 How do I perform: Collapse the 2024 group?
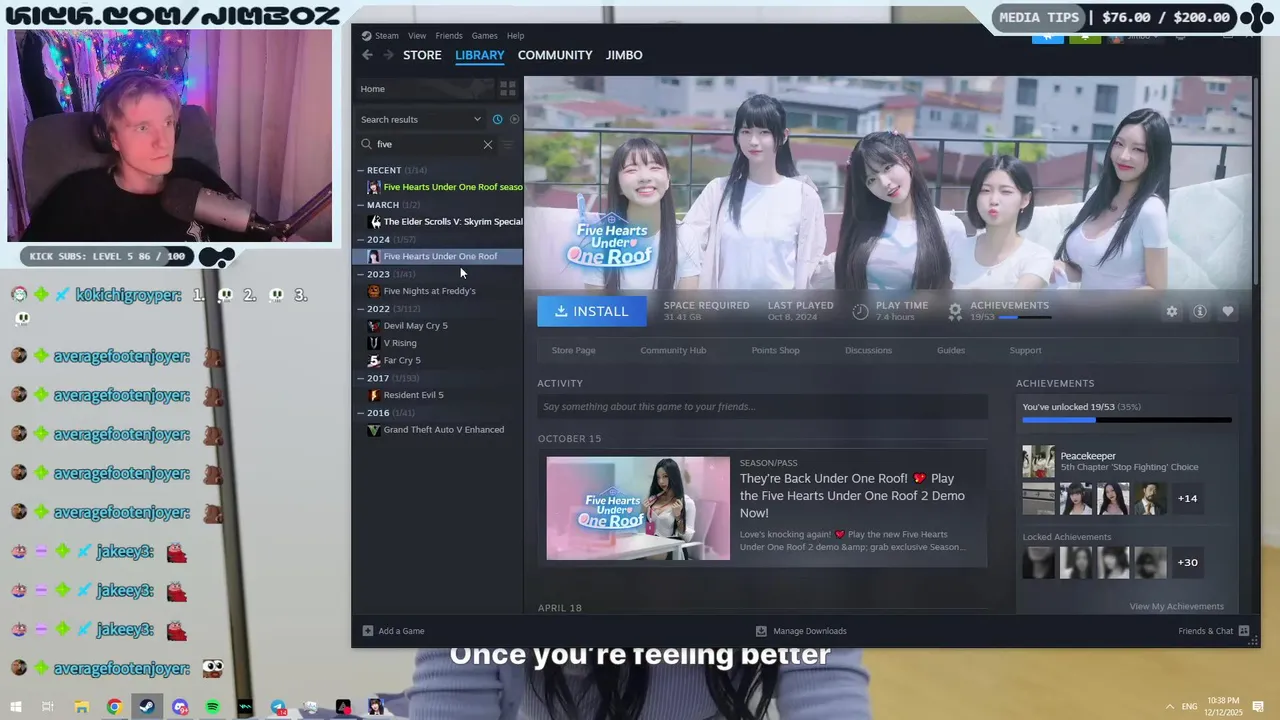(360, 240)
